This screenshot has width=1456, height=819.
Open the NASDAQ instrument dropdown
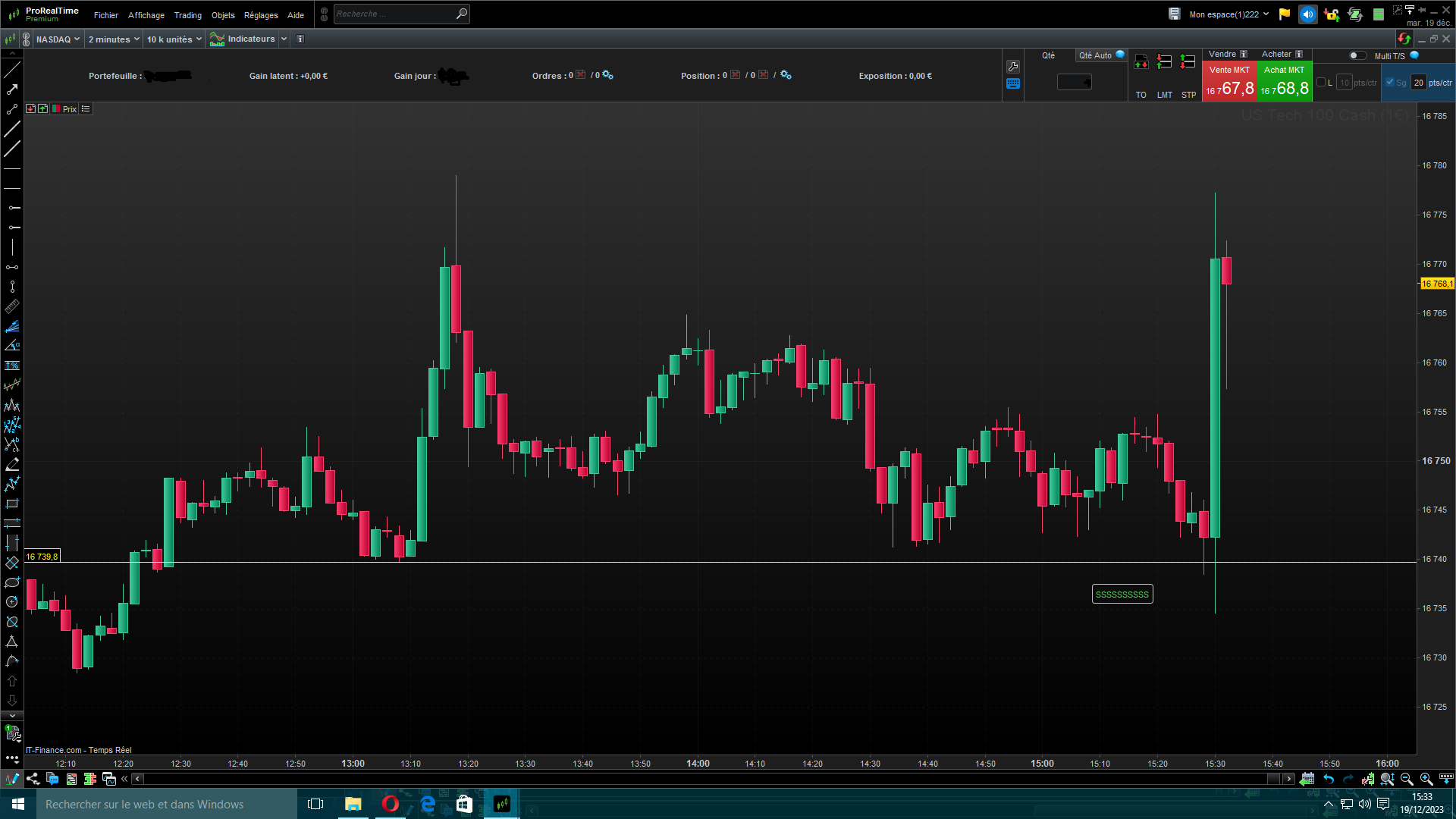click(58, 39)
